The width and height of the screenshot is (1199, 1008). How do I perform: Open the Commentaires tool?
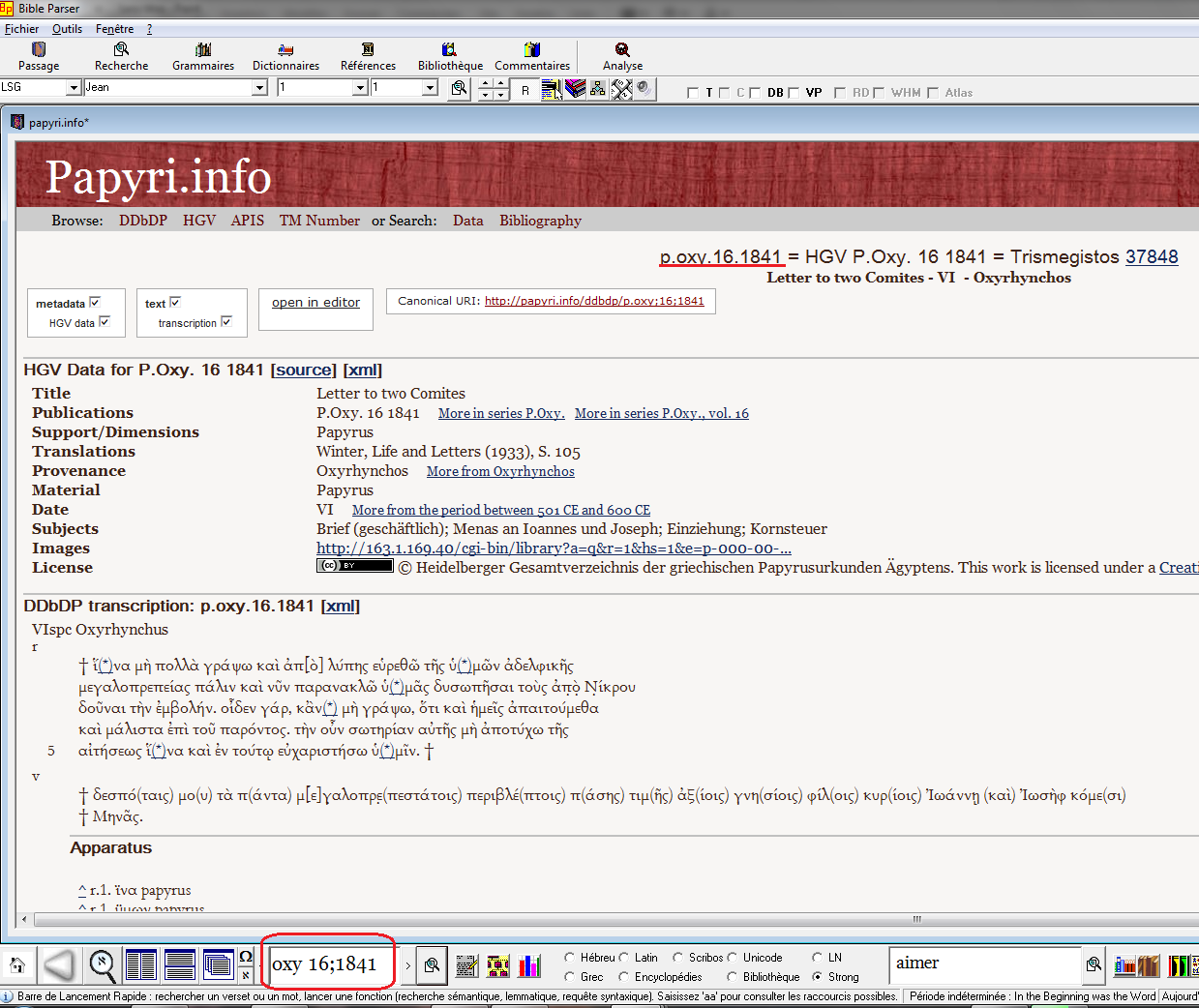tap(532, 57)
